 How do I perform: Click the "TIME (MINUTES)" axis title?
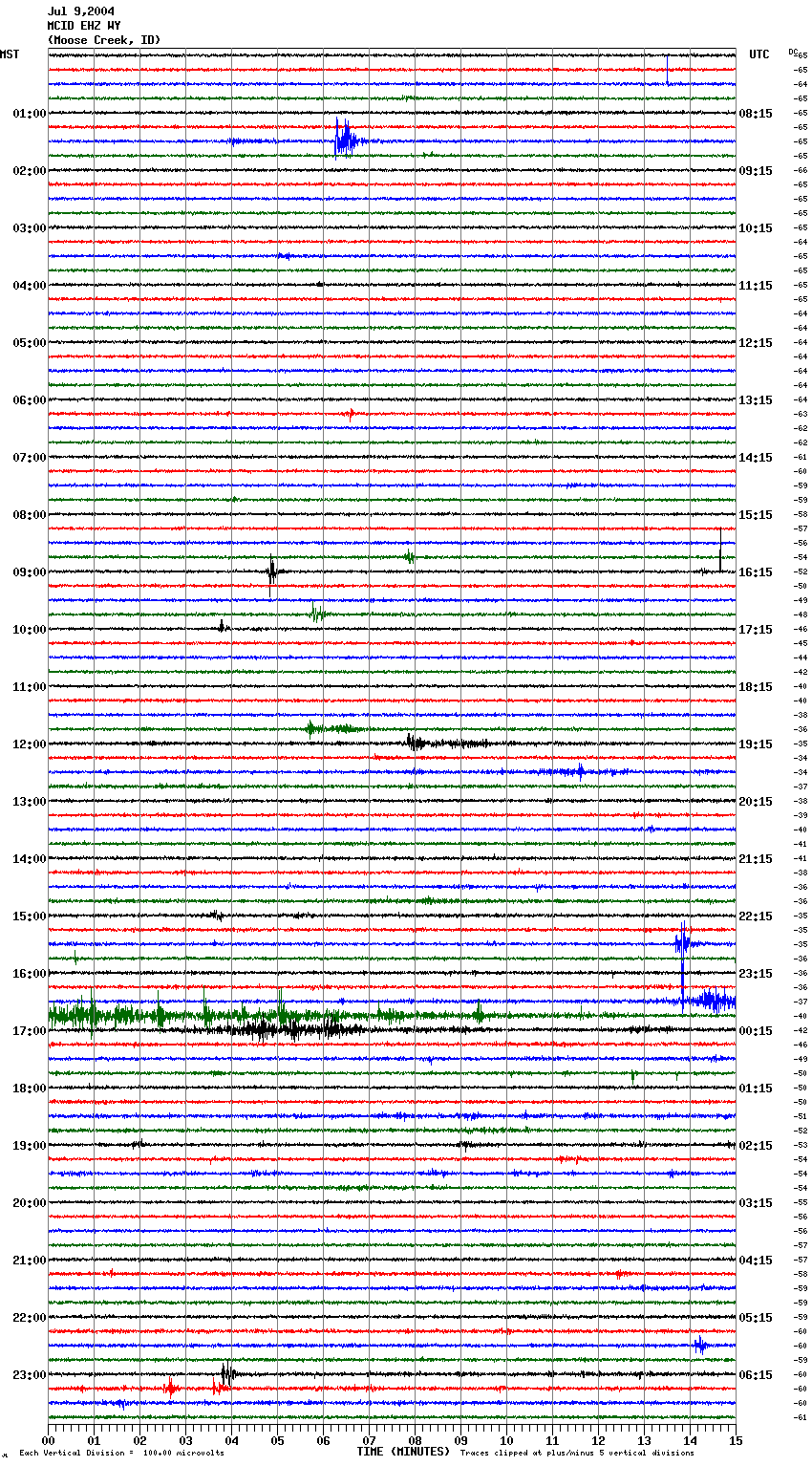pyautogui.click(x=403, y=1452)
